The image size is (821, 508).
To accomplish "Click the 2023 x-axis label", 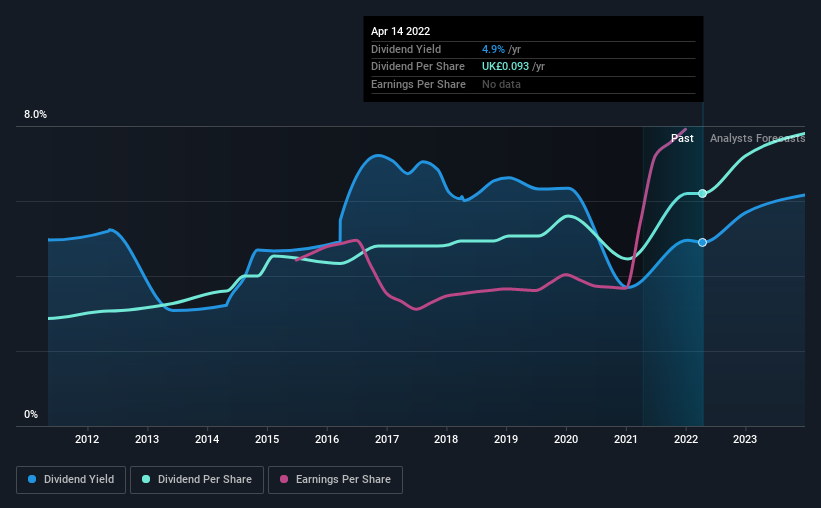I will click(745, 439).
